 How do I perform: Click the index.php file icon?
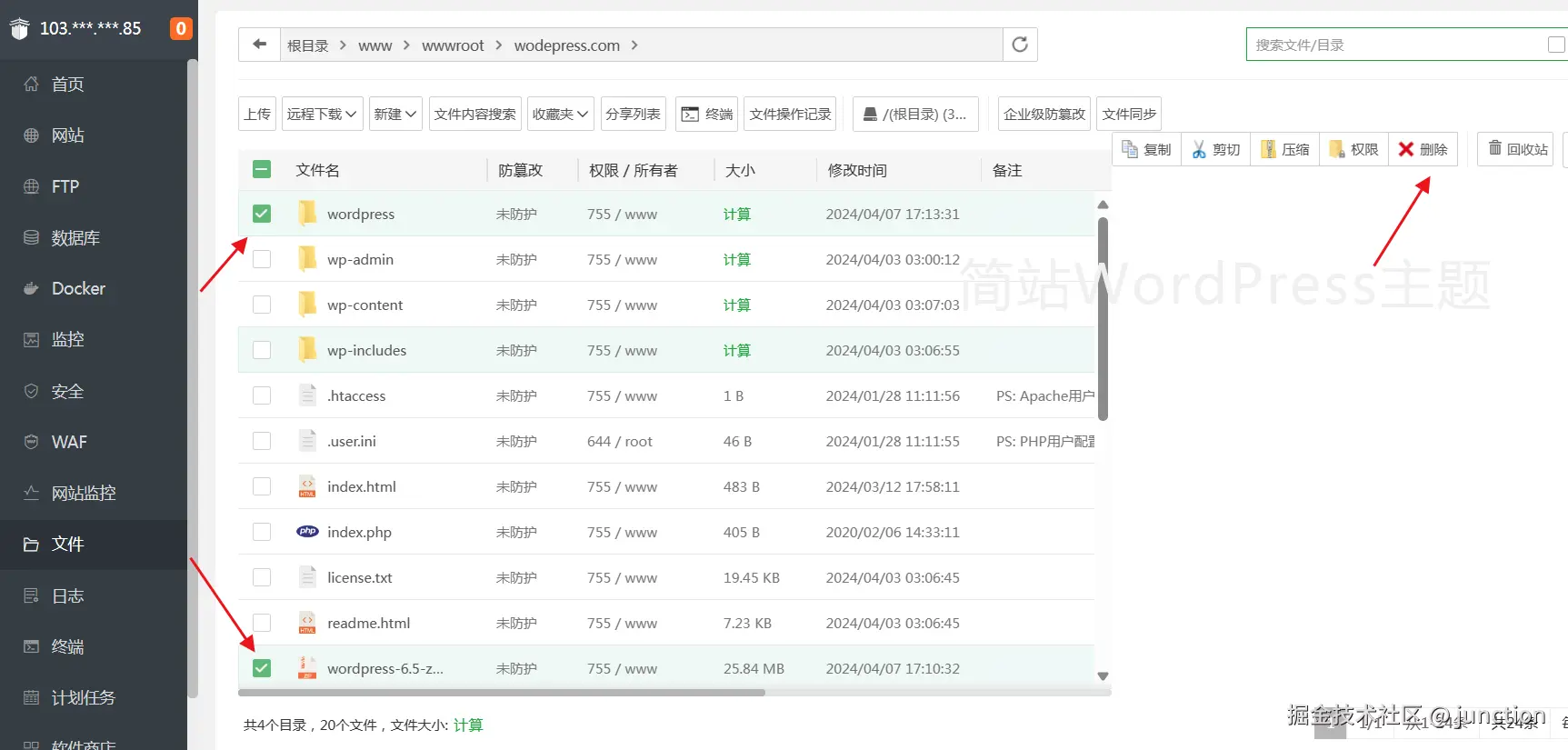tap(307, 532)
